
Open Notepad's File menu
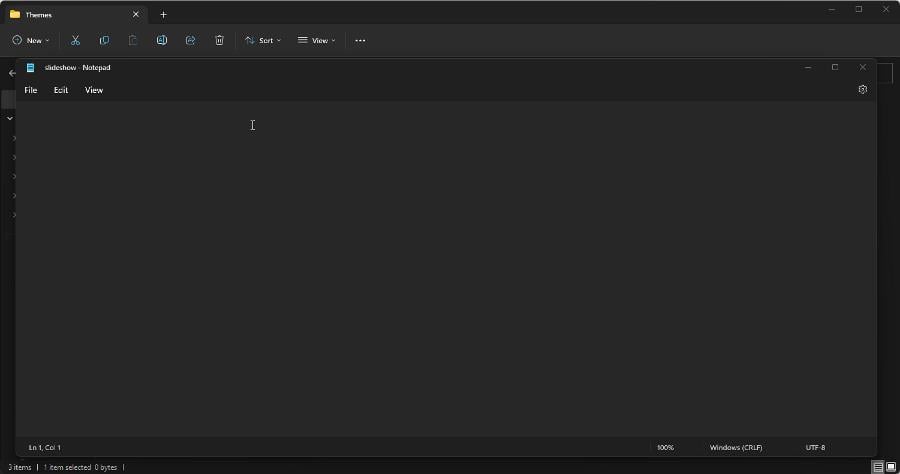[30, 90]
